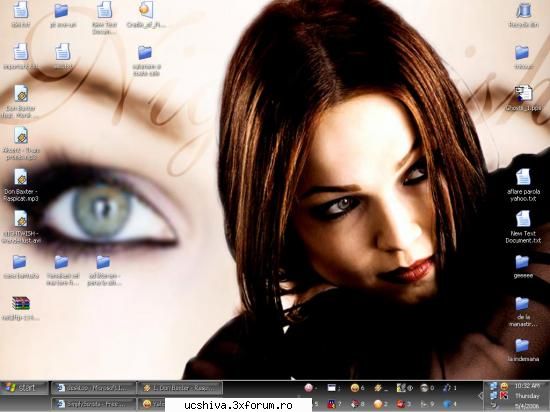Select the Akcent mp3 file icon
The width and height of the screenshot is (550, 412).
click(x=21, y=136)
